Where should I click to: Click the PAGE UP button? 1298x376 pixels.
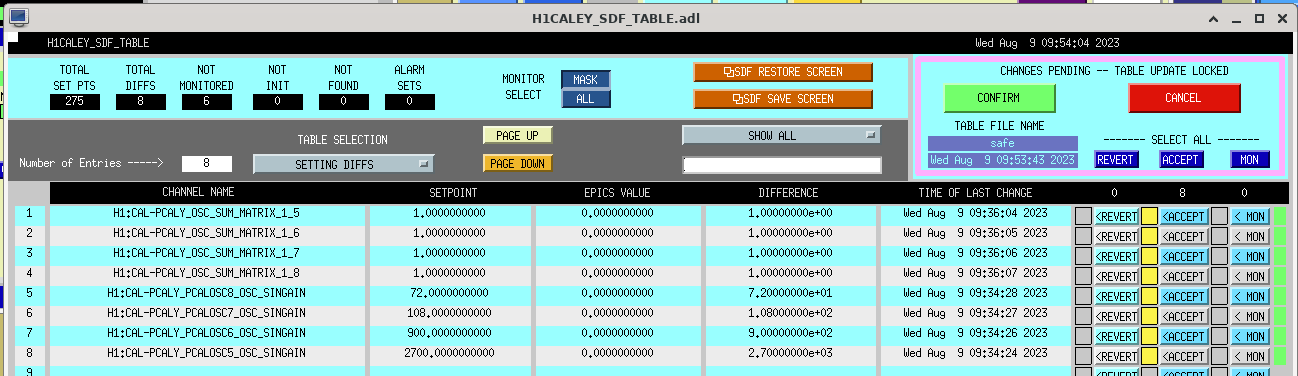(x=518, y=135)
